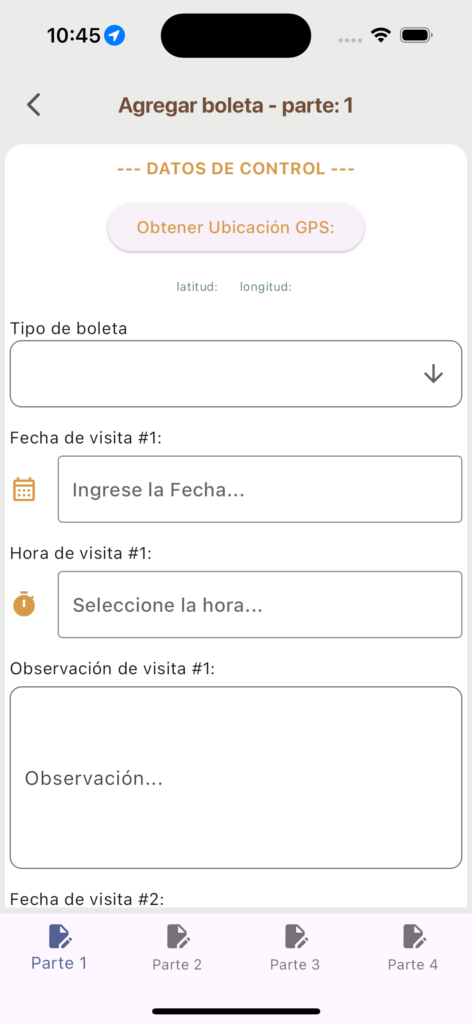Open the Tipo de boleta dropdown
This screenshot has width=472, height=1024.
click(236, 374)
